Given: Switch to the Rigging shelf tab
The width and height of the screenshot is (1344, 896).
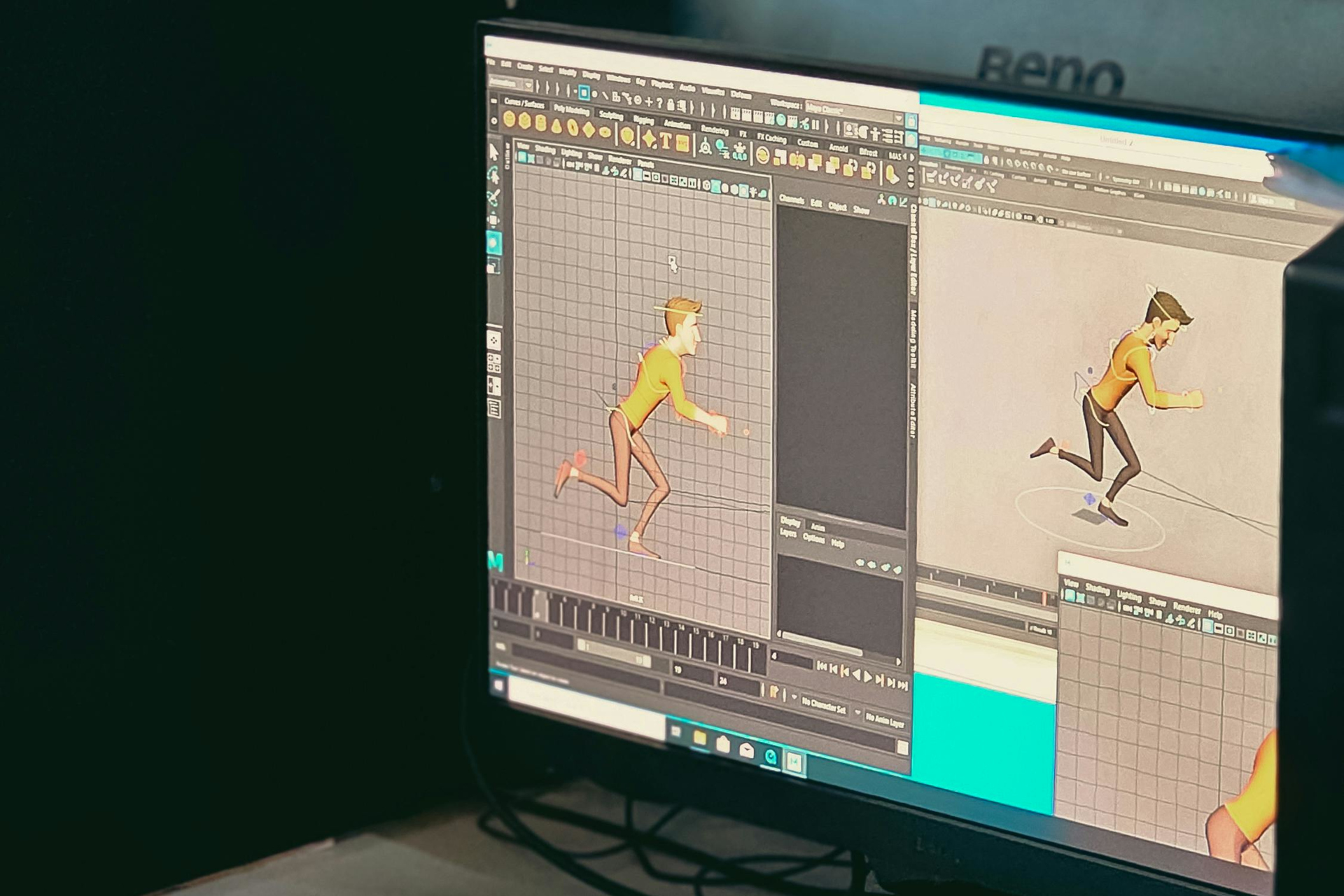Looking at the screenshot, I should pyautogui.click(x=642, y=120).
